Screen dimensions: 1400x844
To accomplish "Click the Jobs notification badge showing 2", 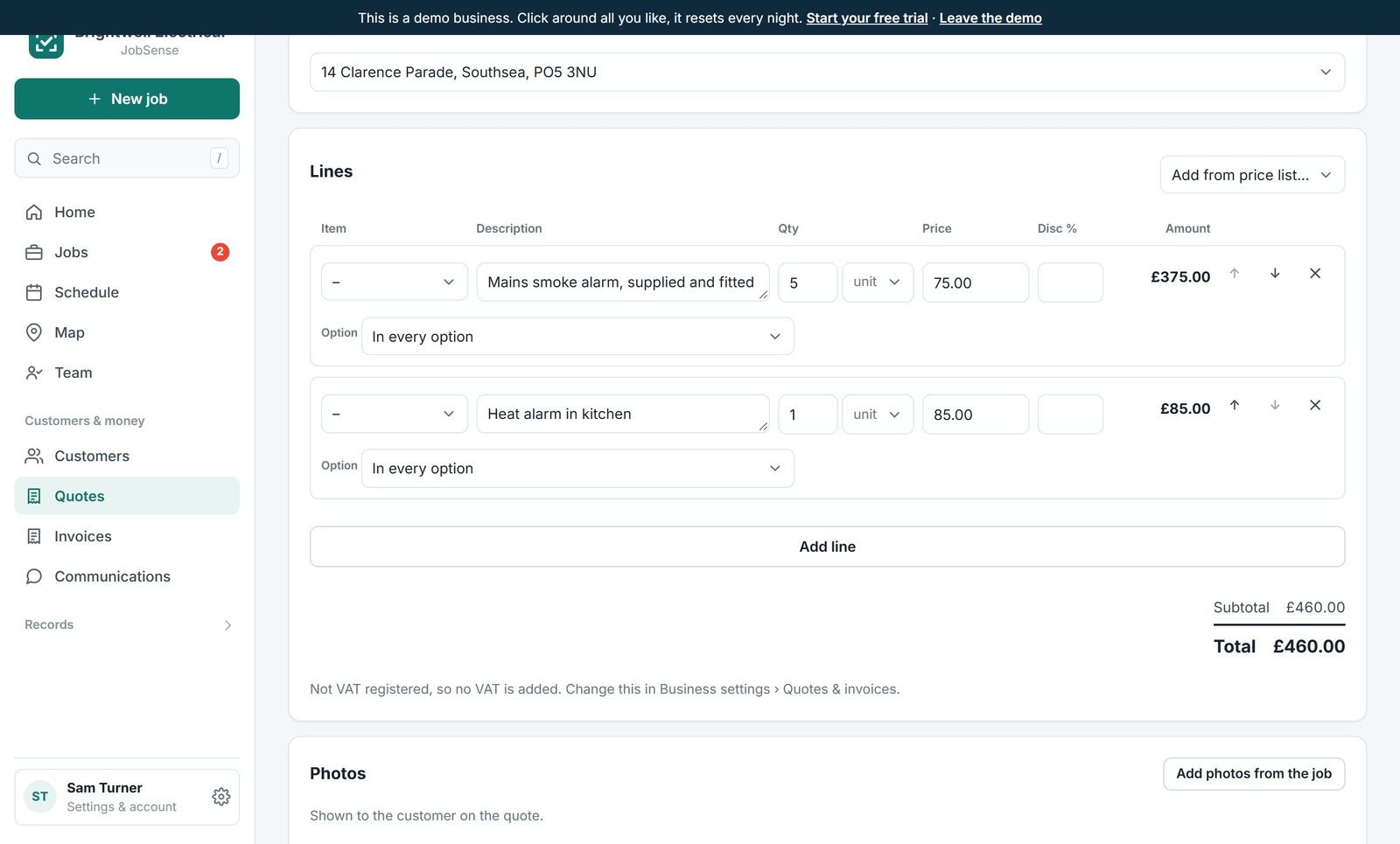I will [x=220, y=252].
